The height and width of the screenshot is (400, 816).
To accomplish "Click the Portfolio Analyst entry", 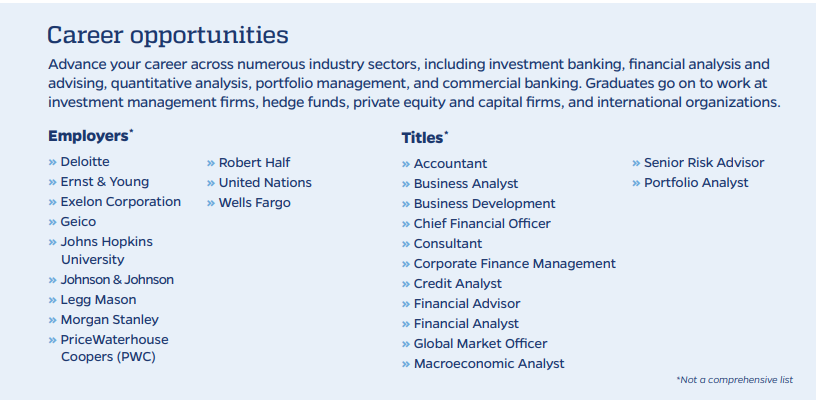I will pos(696,182).
